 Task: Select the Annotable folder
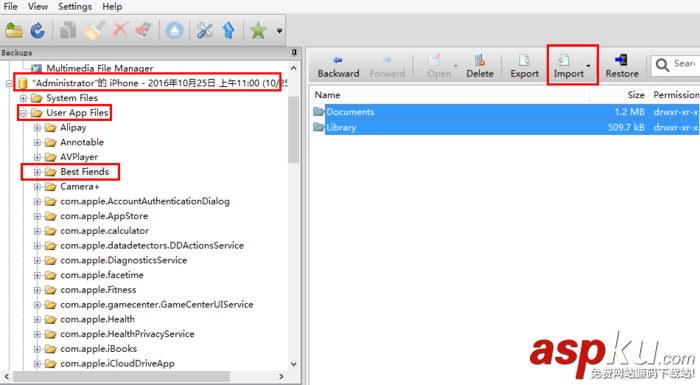coord(82,142)
